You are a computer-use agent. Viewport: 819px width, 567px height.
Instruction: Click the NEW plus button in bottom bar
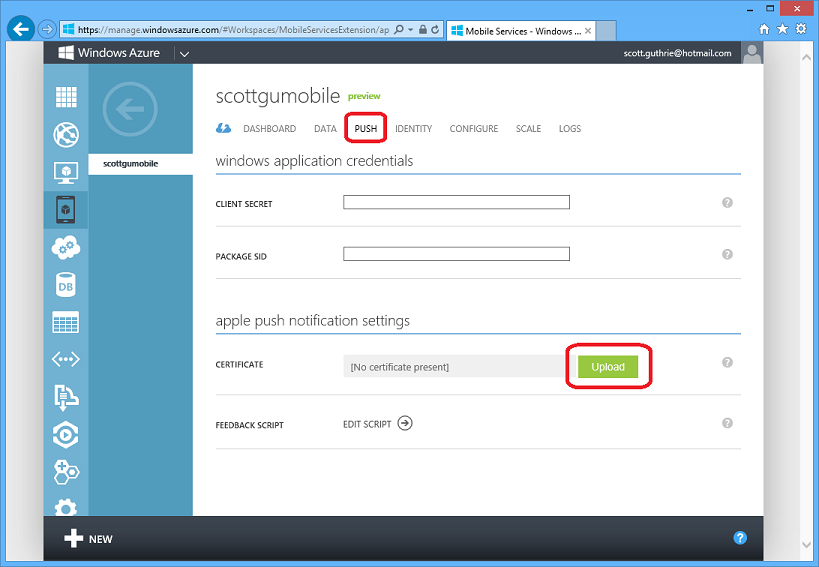tap(88, 539)
